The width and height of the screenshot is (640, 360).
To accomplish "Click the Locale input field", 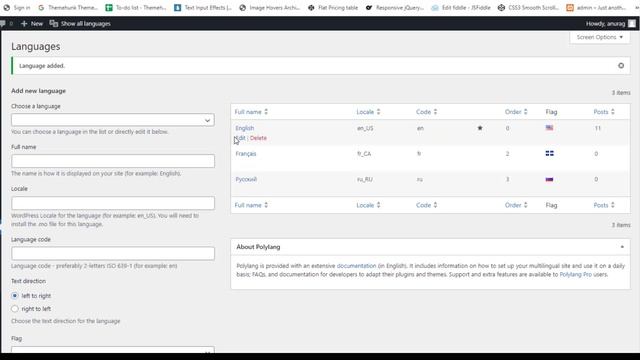I will (113, 203).
